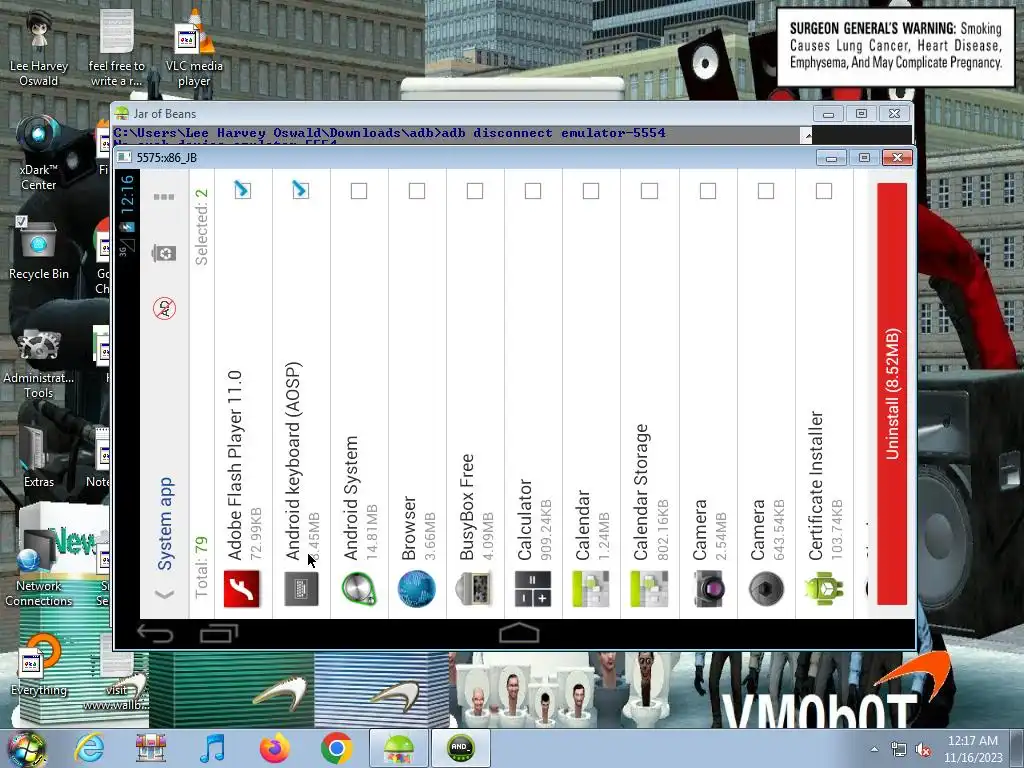Open the Windows Start menu orb
Viewport: 1024px width, 768px height.
[27, 748]
